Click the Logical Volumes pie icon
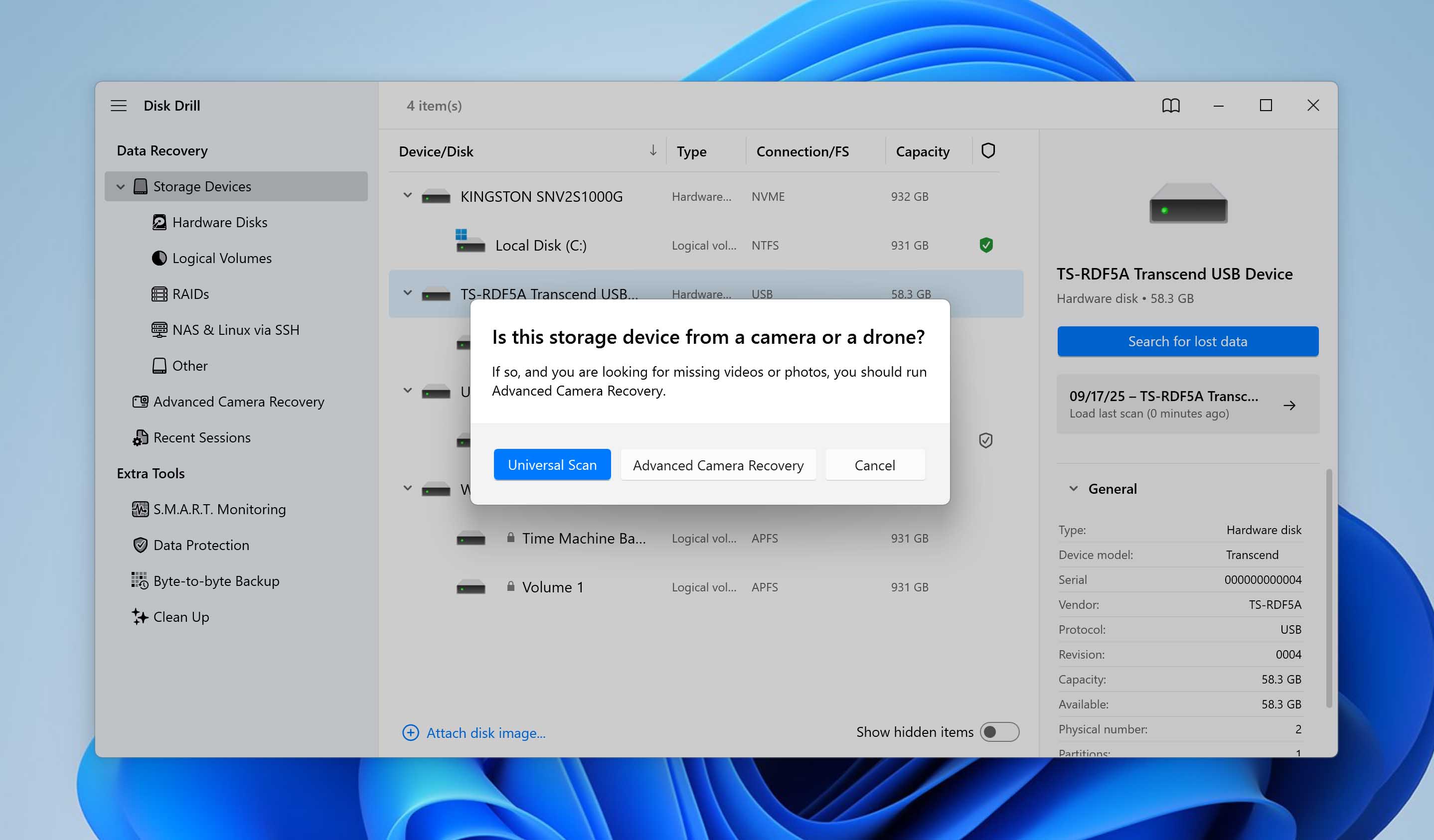 pyautogui.click(x=159, y=258)
